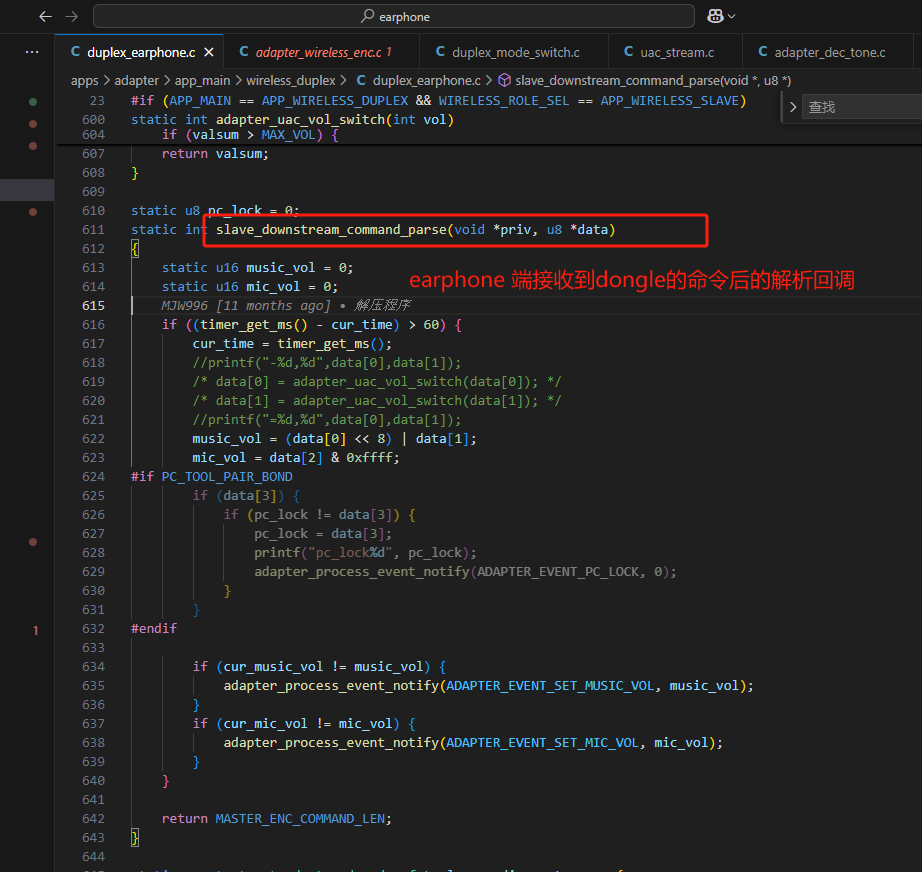Click the C file icon on duplex_earphone.c tab
The width and height of the screenshot is (922, 872).
tap(75, 52)
